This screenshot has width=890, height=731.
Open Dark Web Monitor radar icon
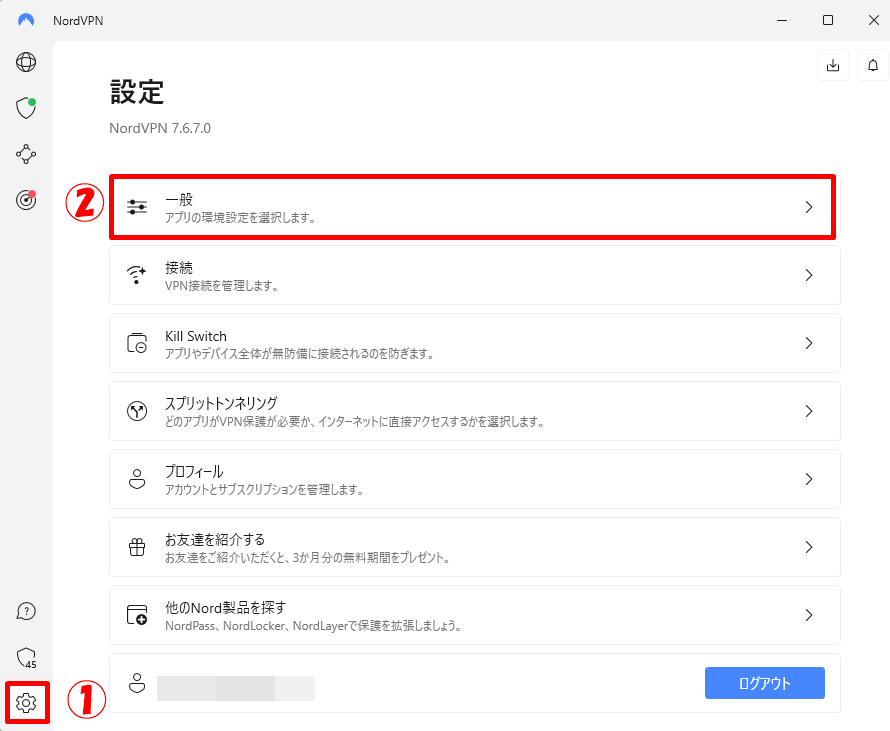click(26, 200)
